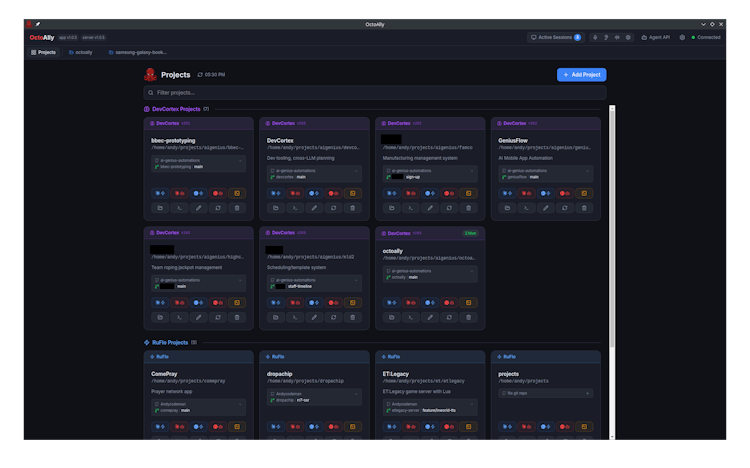Screen dimensions: 750x468
Task: Focus the Filter projects search field
Action: click(x=374, y=93)
